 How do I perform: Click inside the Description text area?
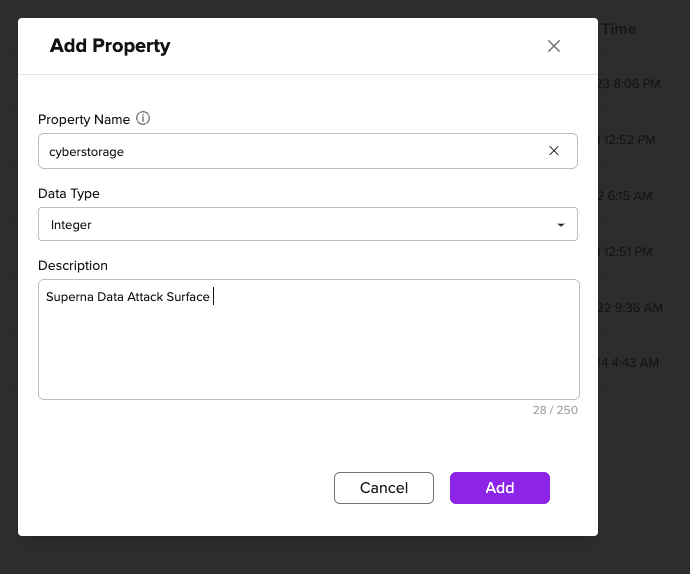pyautogui.click(x=308, y=339)
